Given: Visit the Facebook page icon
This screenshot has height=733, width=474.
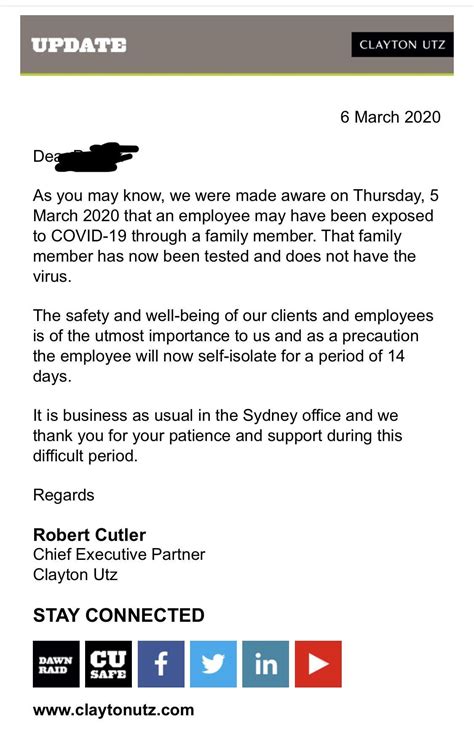Looking at the screenshot, I should 161,664.
